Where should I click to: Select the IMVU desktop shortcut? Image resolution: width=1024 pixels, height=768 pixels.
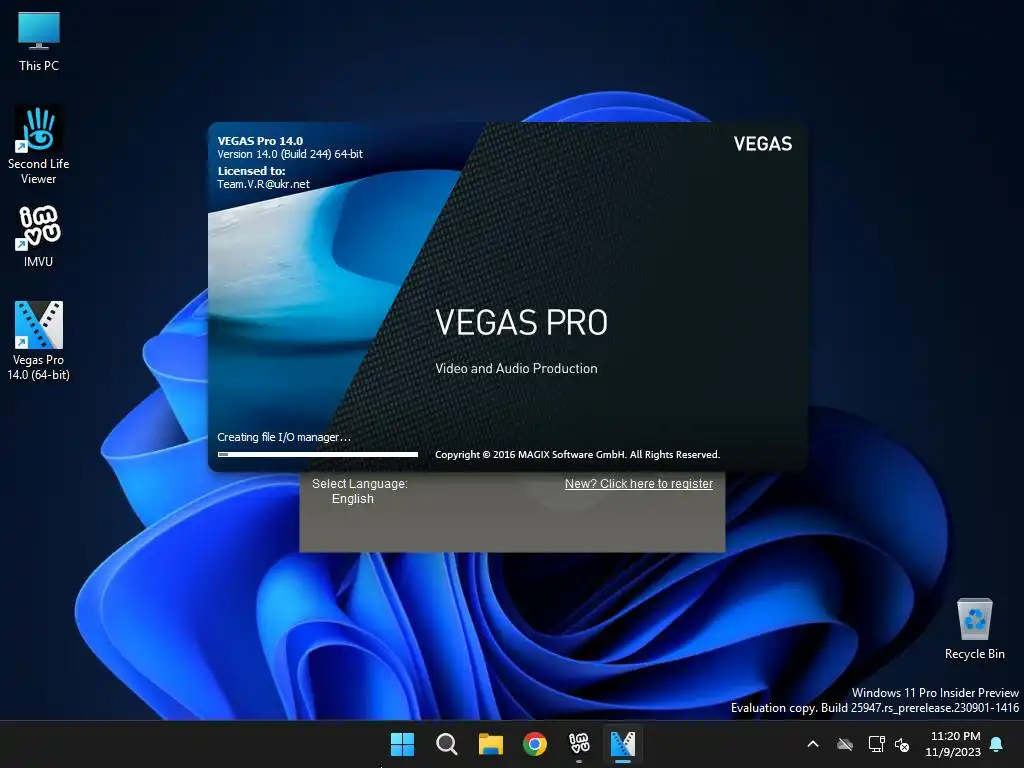tap(39, 236)
